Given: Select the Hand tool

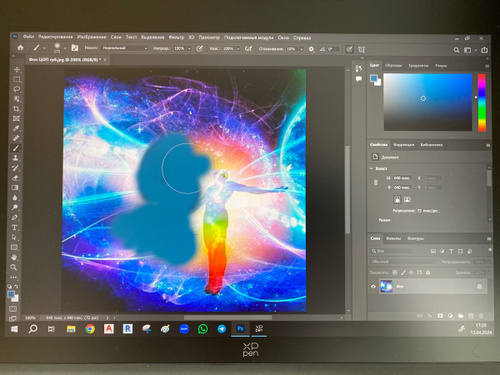Looking at the screenshot, I should [14, 257].
